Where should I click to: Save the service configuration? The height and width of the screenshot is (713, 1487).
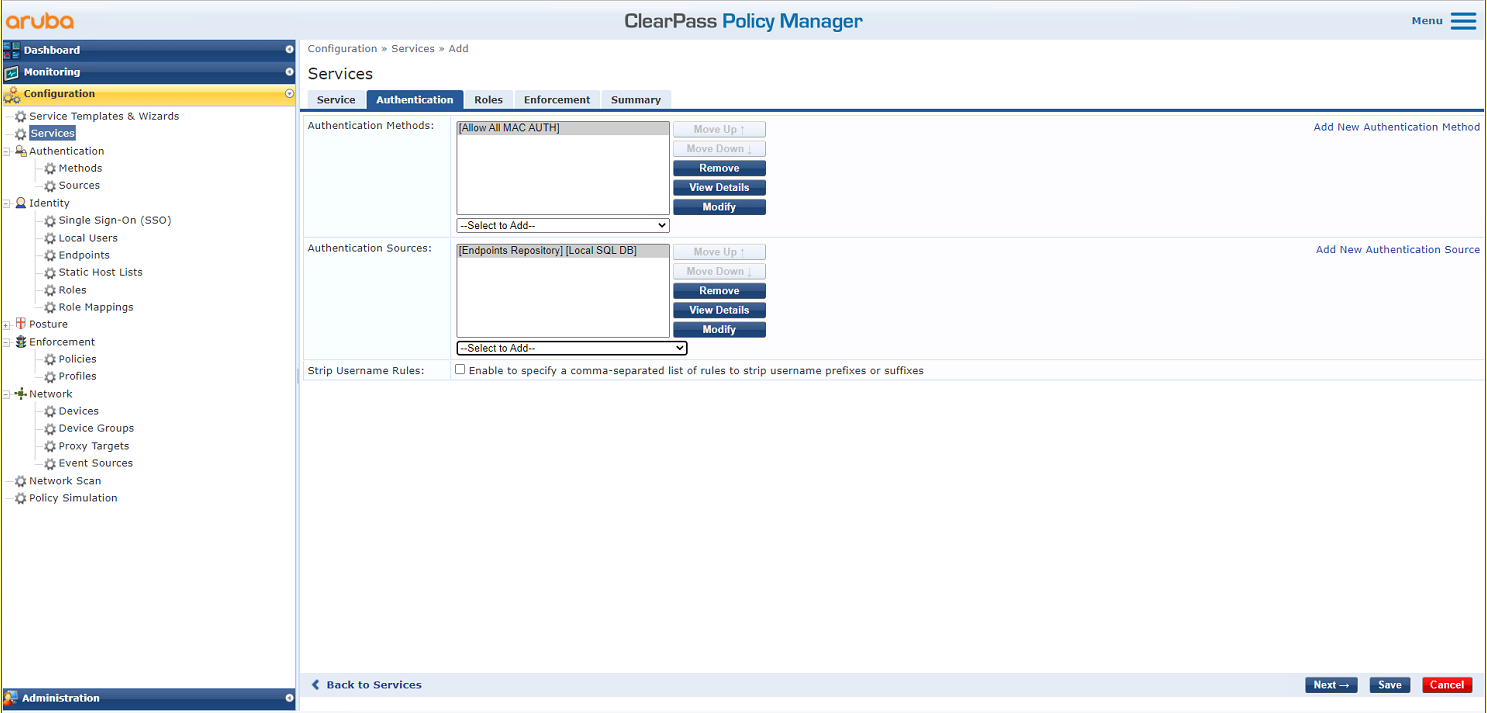tap(1390, 685)
